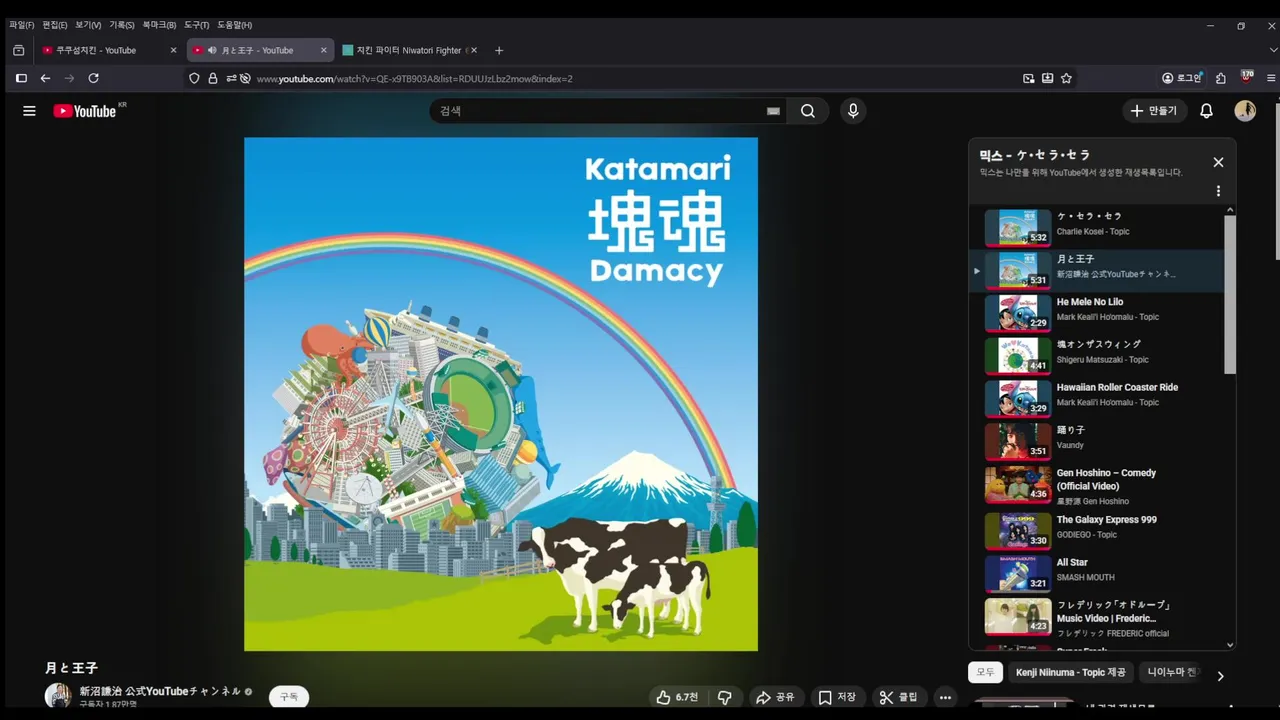Select the 모두 filter chip
The width and height of the screenshot is (1280, 720).
pyautogui.click(x=986, y=672)
